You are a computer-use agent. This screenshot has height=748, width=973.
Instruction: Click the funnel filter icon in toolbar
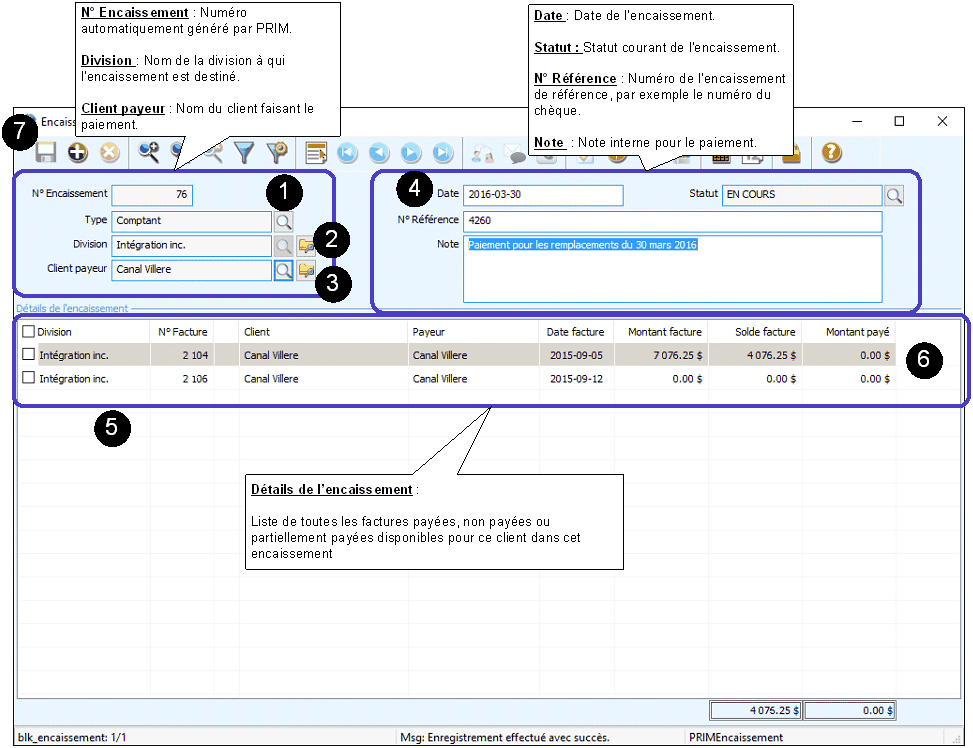tap(244, 153)
